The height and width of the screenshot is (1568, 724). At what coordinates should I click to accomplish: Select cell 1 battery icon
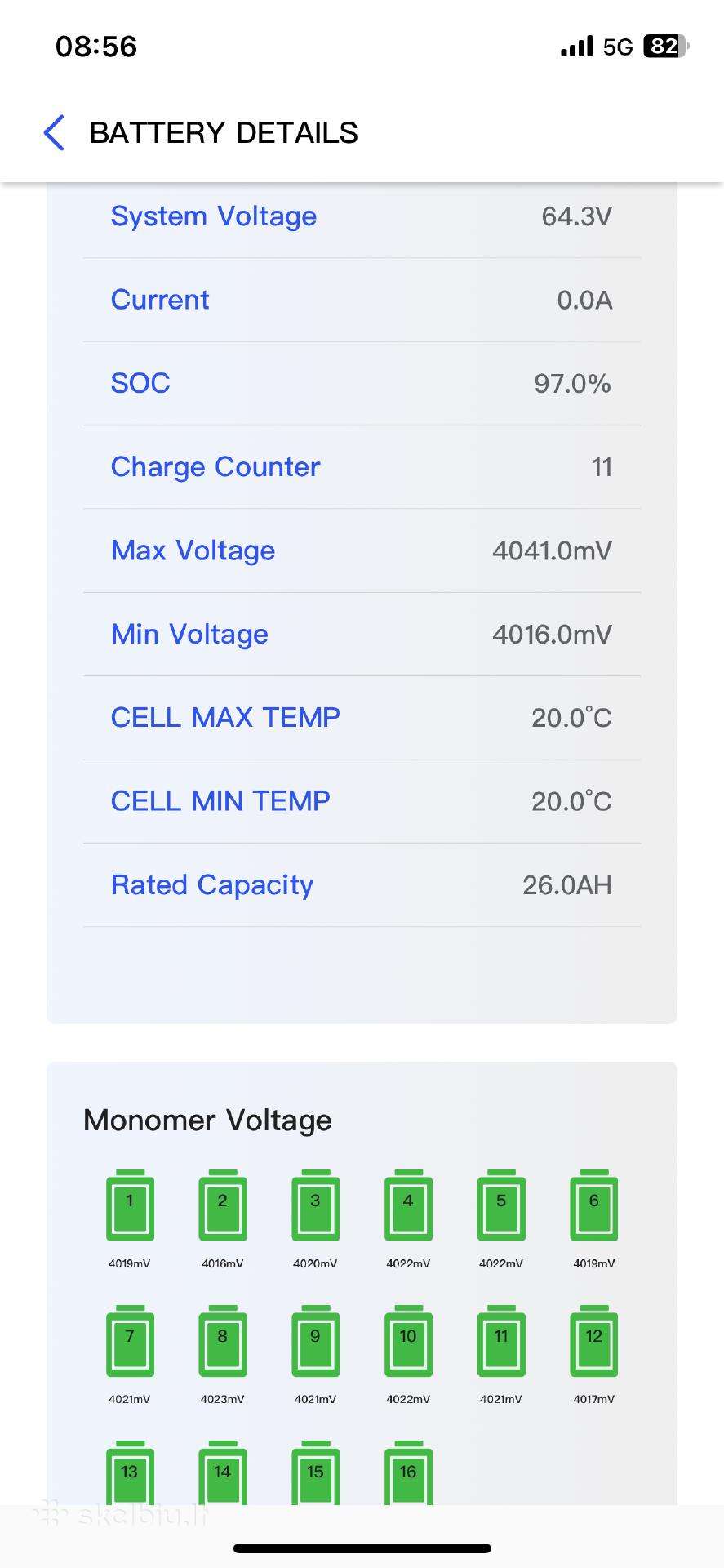click(130, 1205)
